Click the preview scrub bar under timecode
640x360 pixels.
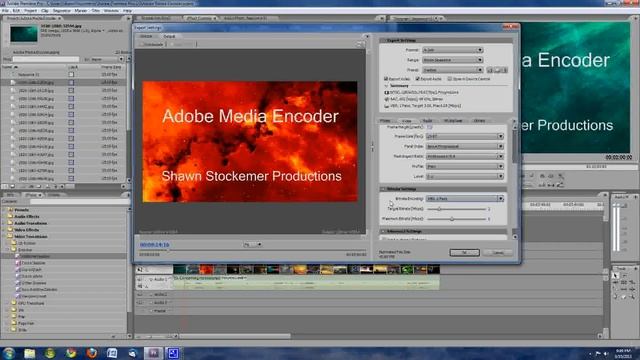[x=252, y=250]
